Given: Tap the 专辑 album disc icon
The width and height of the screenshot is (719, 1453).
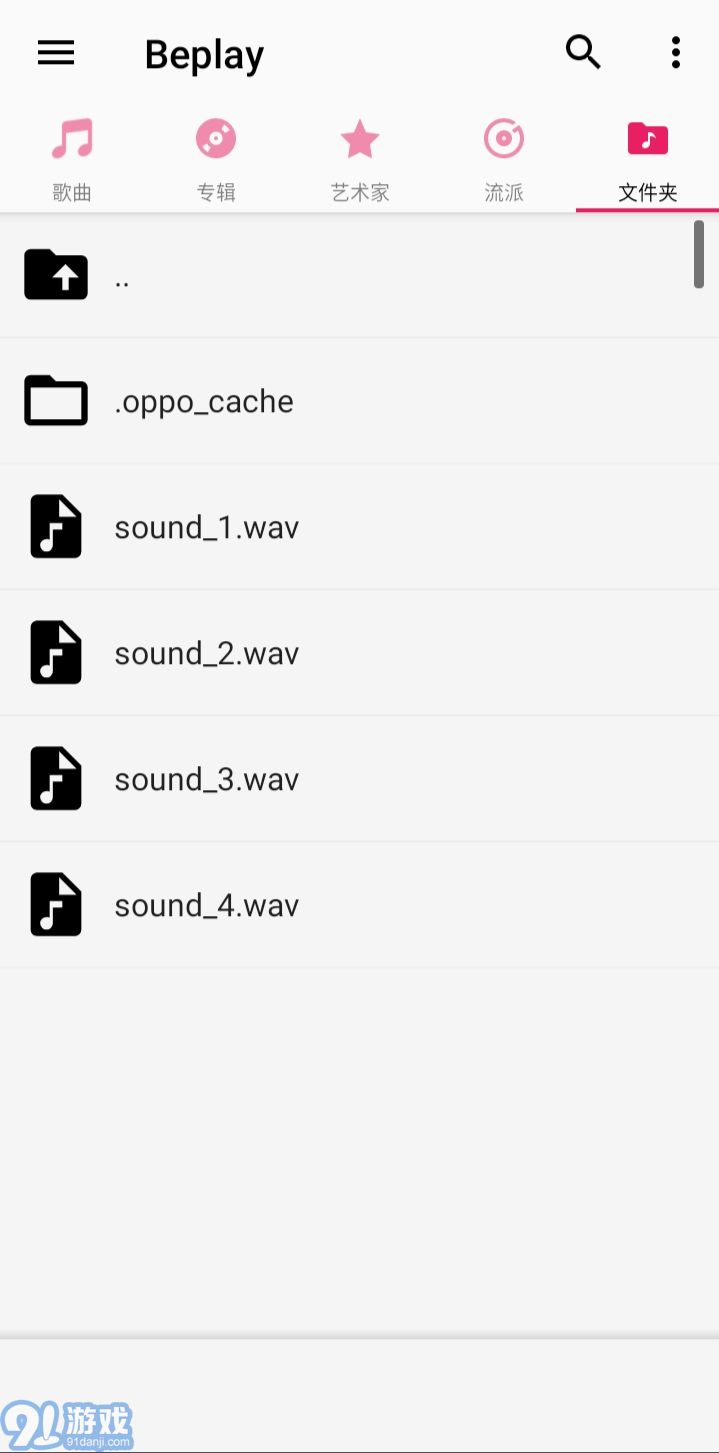Looking at the screenshot, I should tap(215, 139).
